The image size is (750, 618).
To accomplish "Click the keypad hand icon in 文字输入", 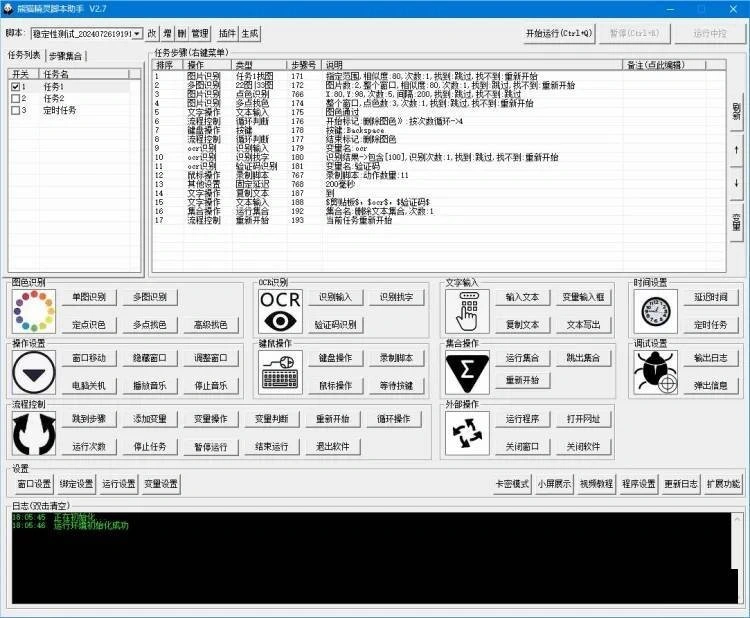I will coord(467,312).
